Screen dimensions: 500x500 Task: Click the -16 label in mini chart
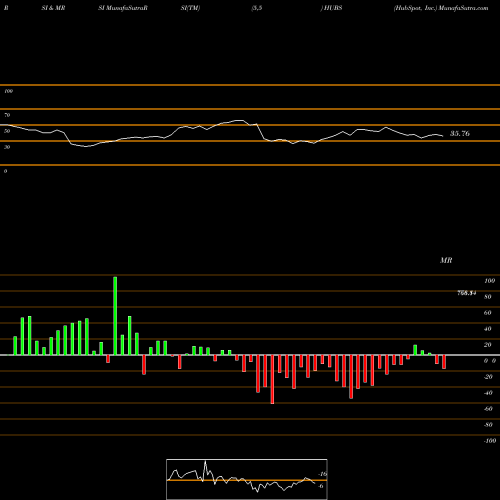click(x=322, y=474)
